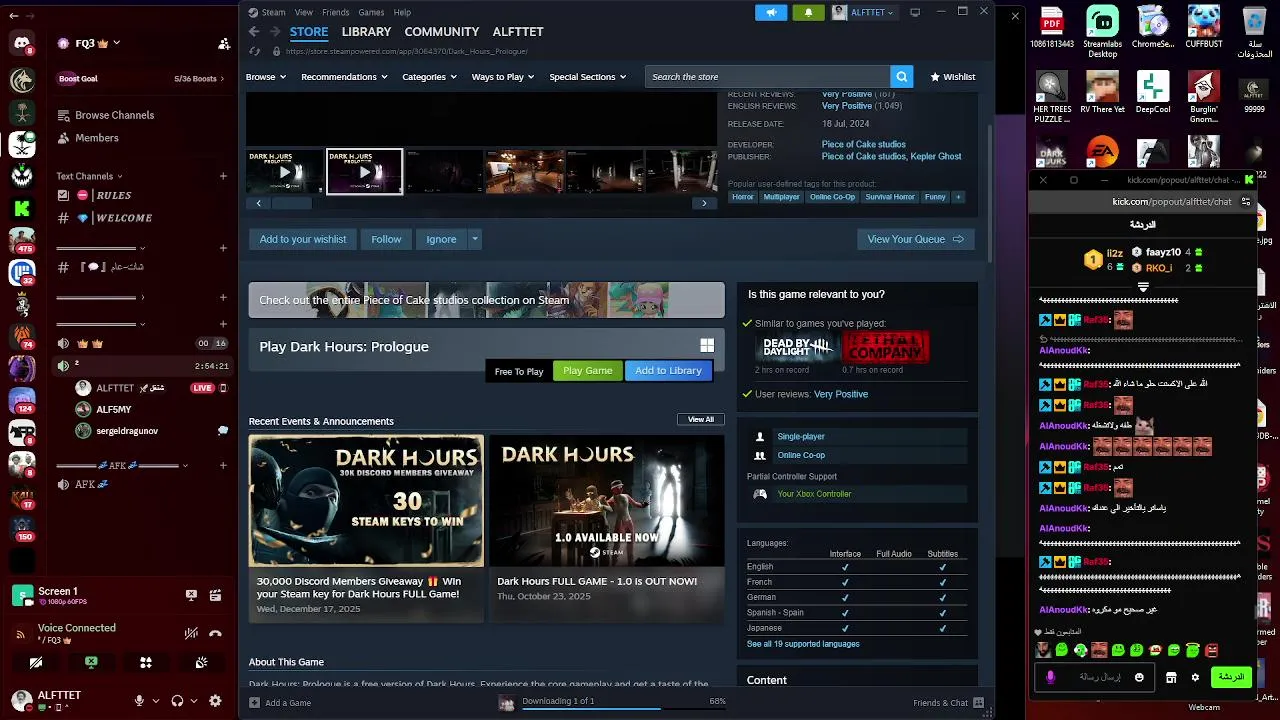Open the EA app desktop icon

[x=1103, y=151]
